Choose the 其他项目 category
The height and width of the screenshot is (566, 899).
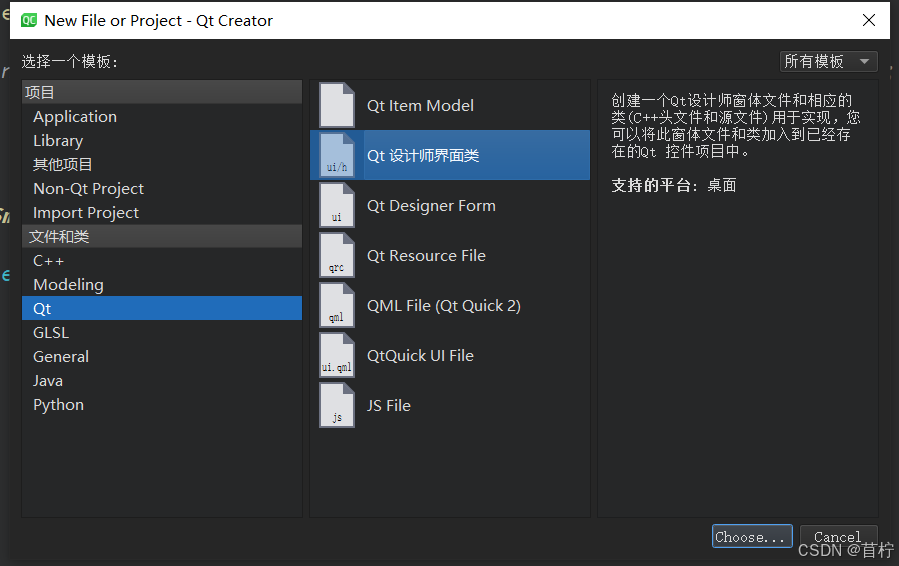162,165
